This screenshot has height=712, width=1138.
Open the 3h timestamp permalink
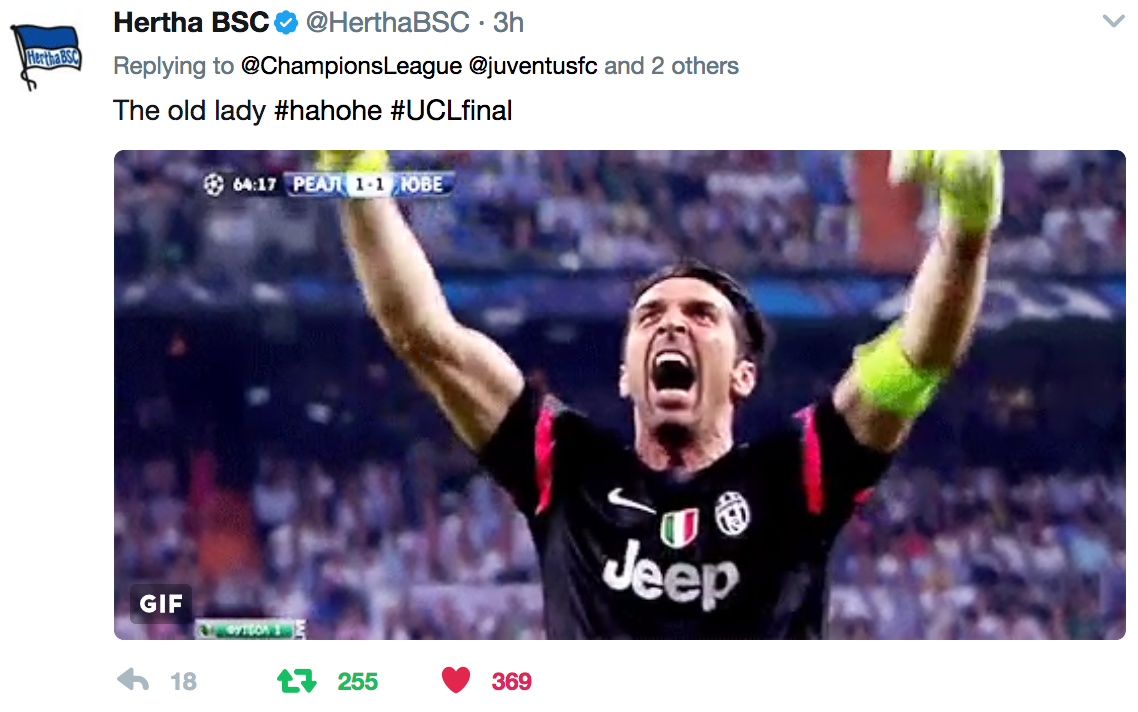tap(508, 23)
